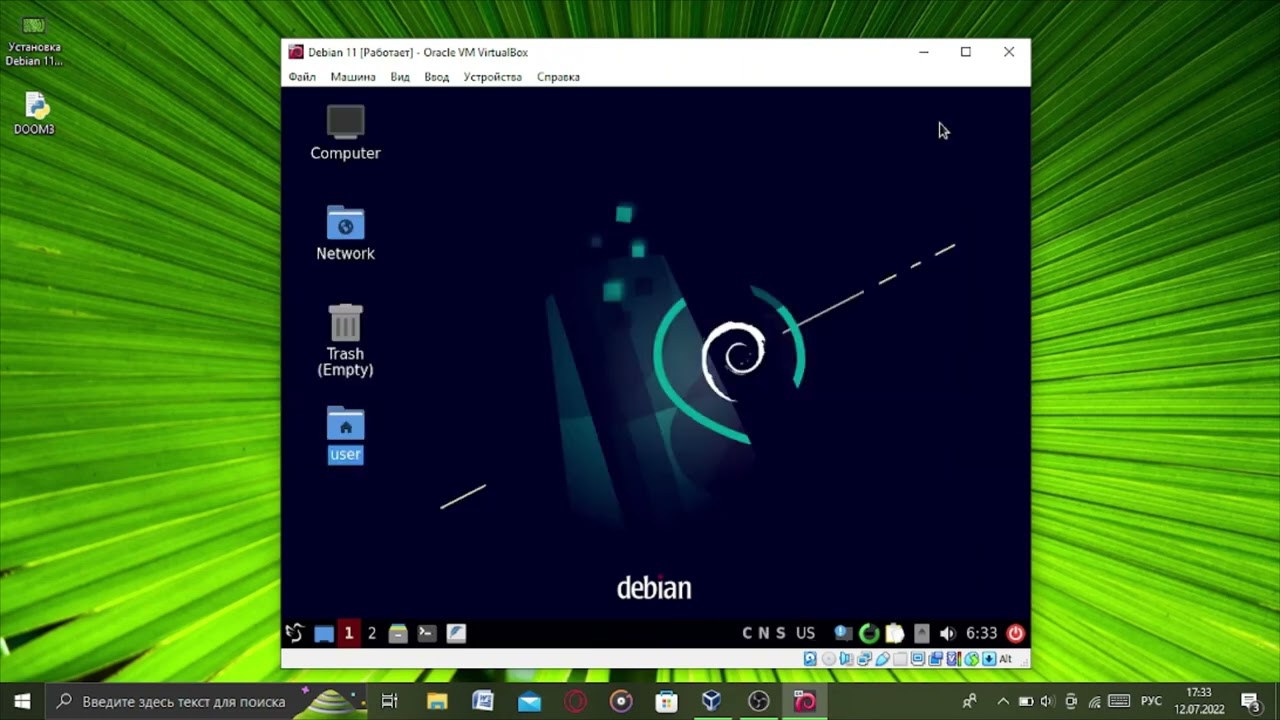
Task: Open the Машина menu in VirtualBox
Action: pos(353,77)
